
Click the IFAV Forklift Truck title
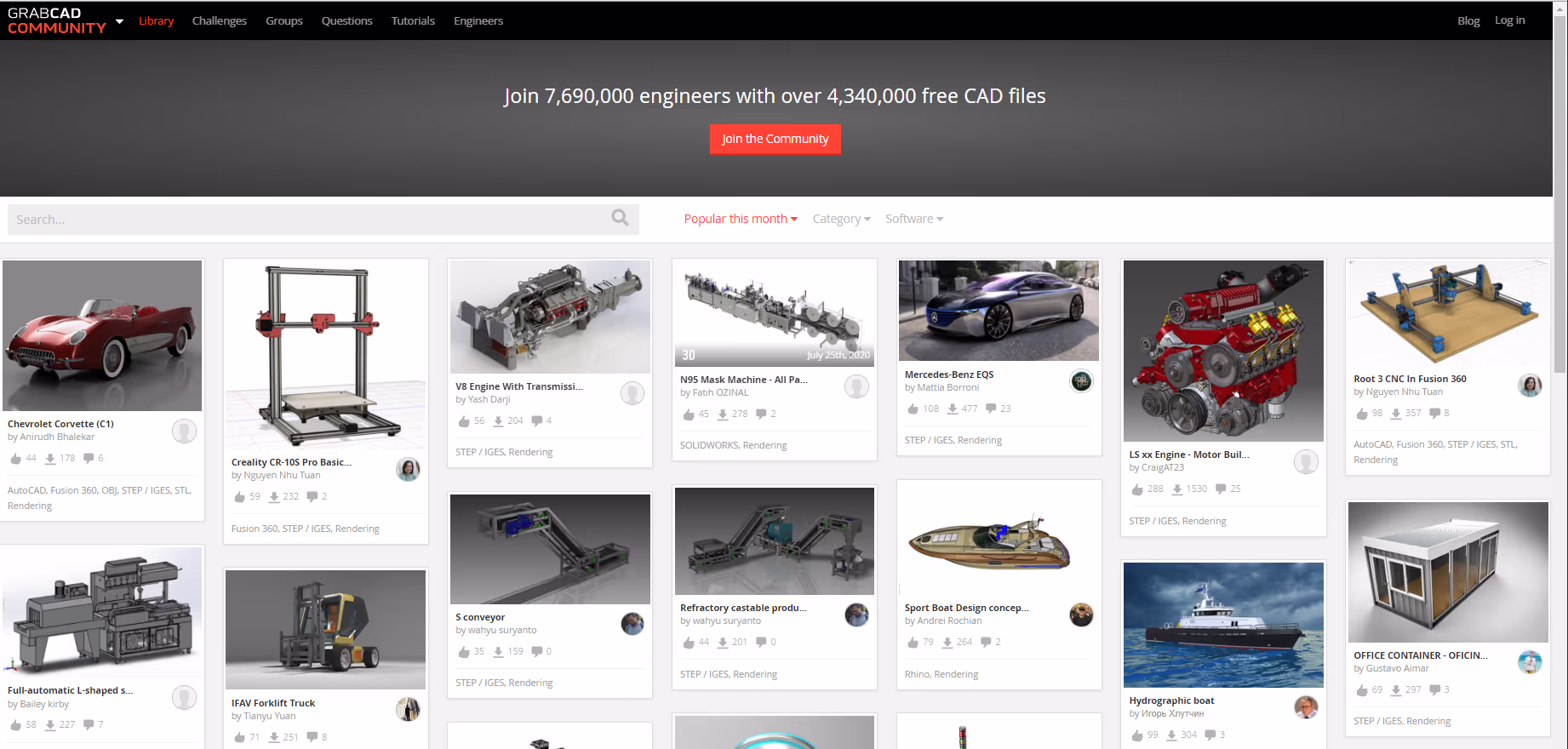[273, 703]
